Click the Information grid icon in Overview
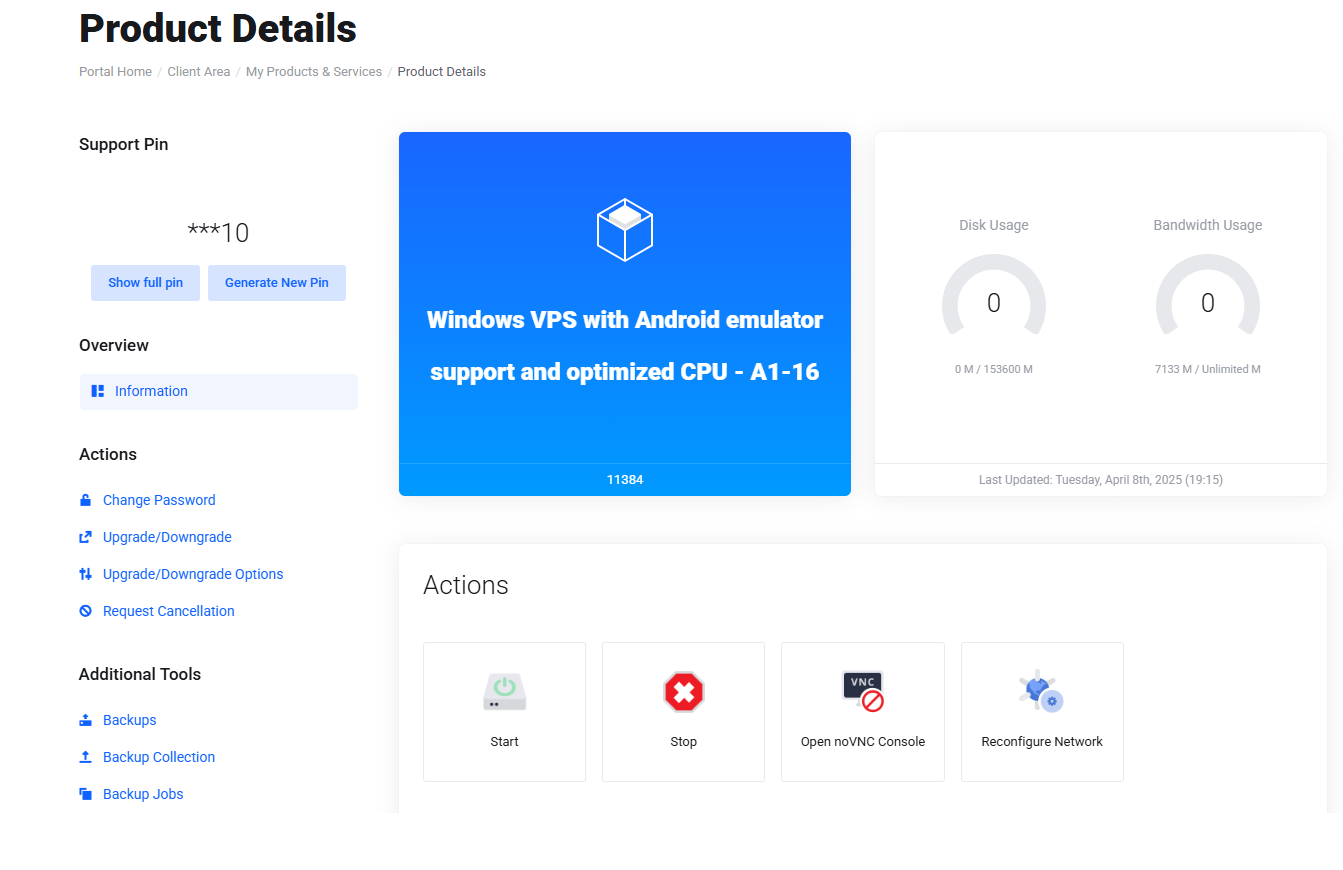Screen dimensions: 1343x870 pos(98,391)
